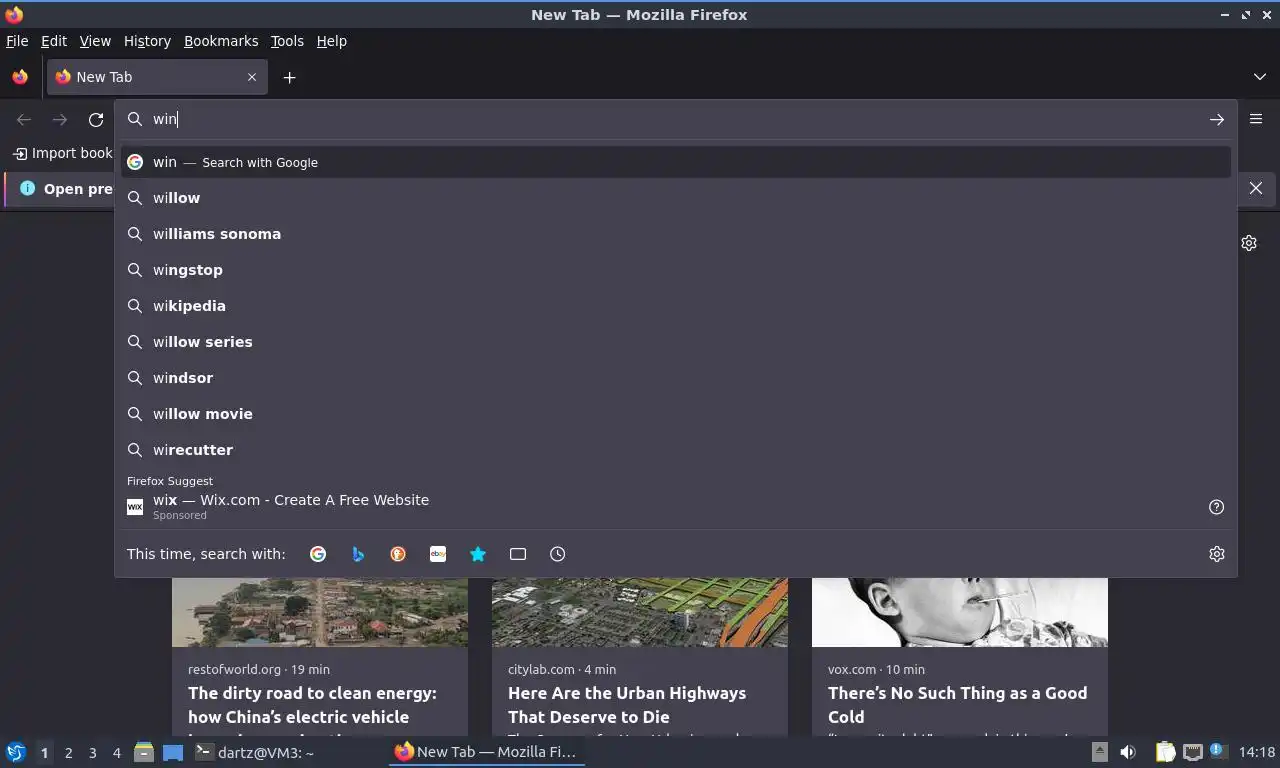Search open tabs icon
Viewport: 1280px width, 768px height.
(x=518, y=554)
